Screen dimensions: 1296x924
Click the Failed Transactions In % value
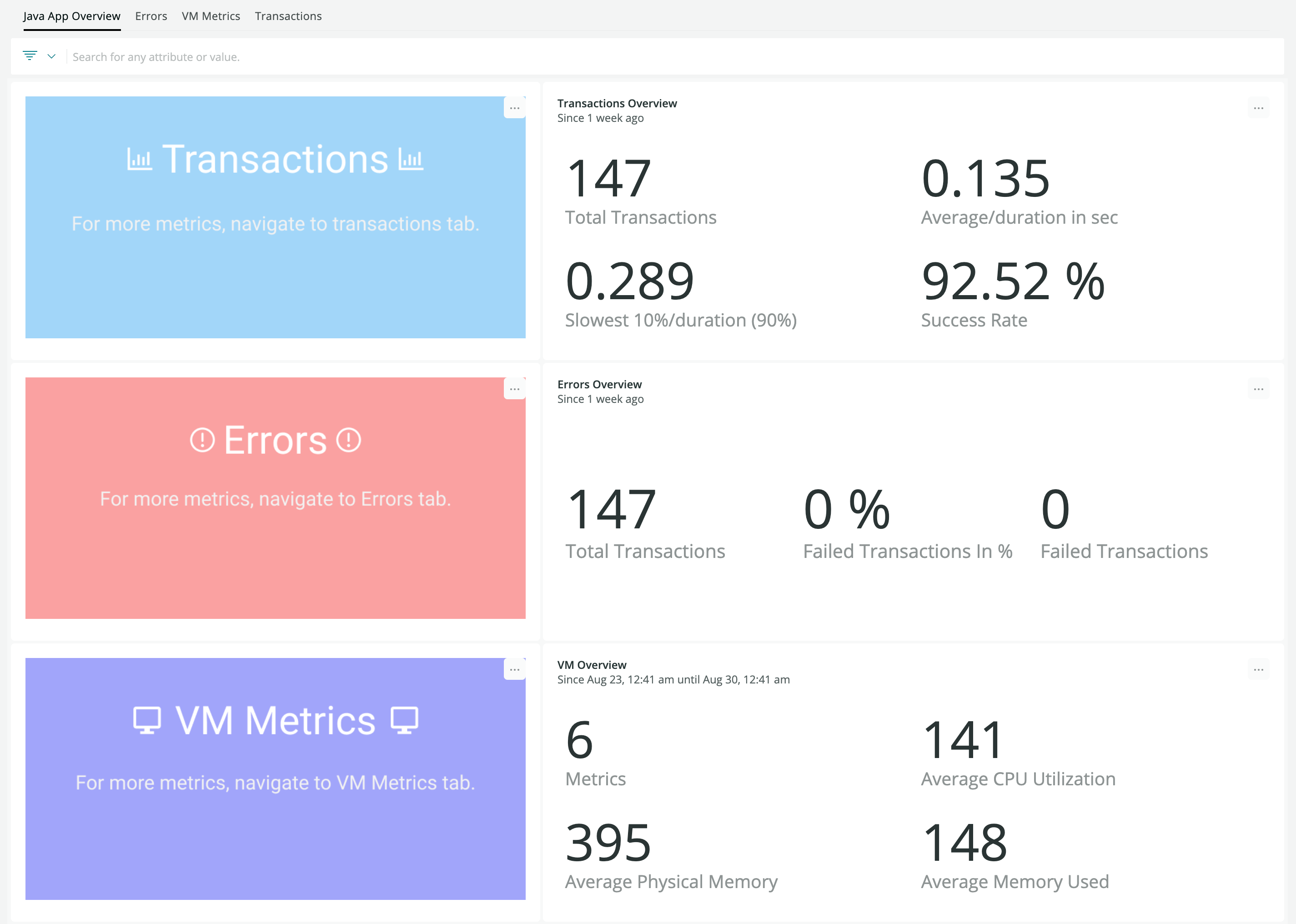847,509
